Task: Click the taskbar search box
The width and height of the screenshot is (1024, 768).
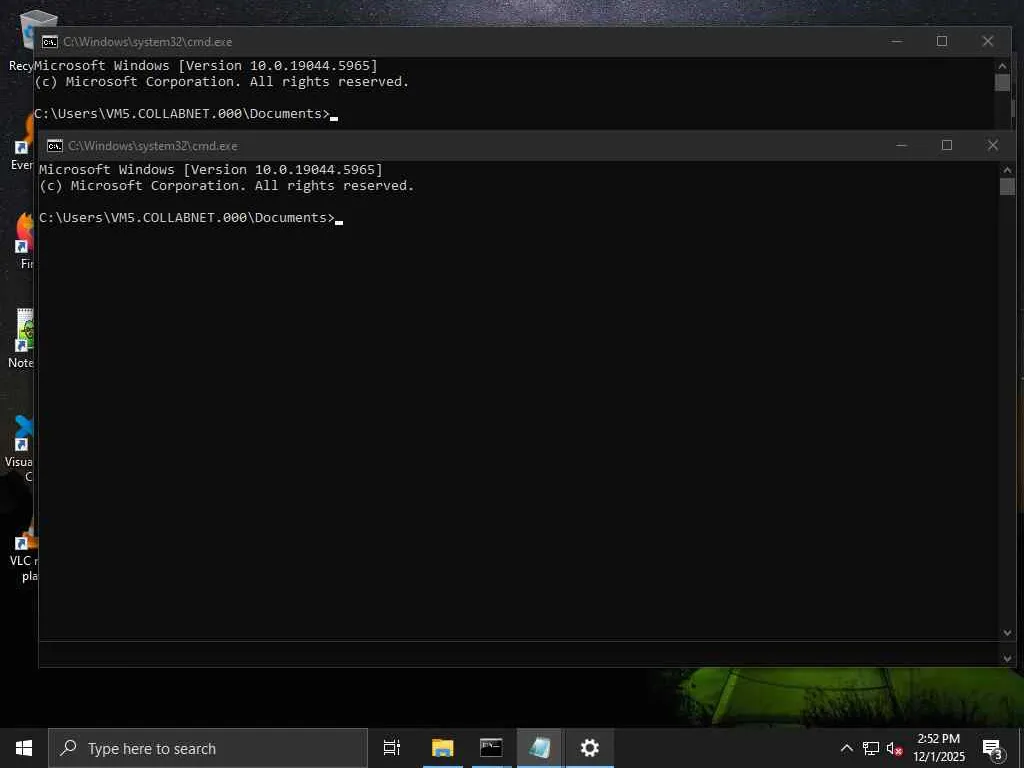Action: 208,748
